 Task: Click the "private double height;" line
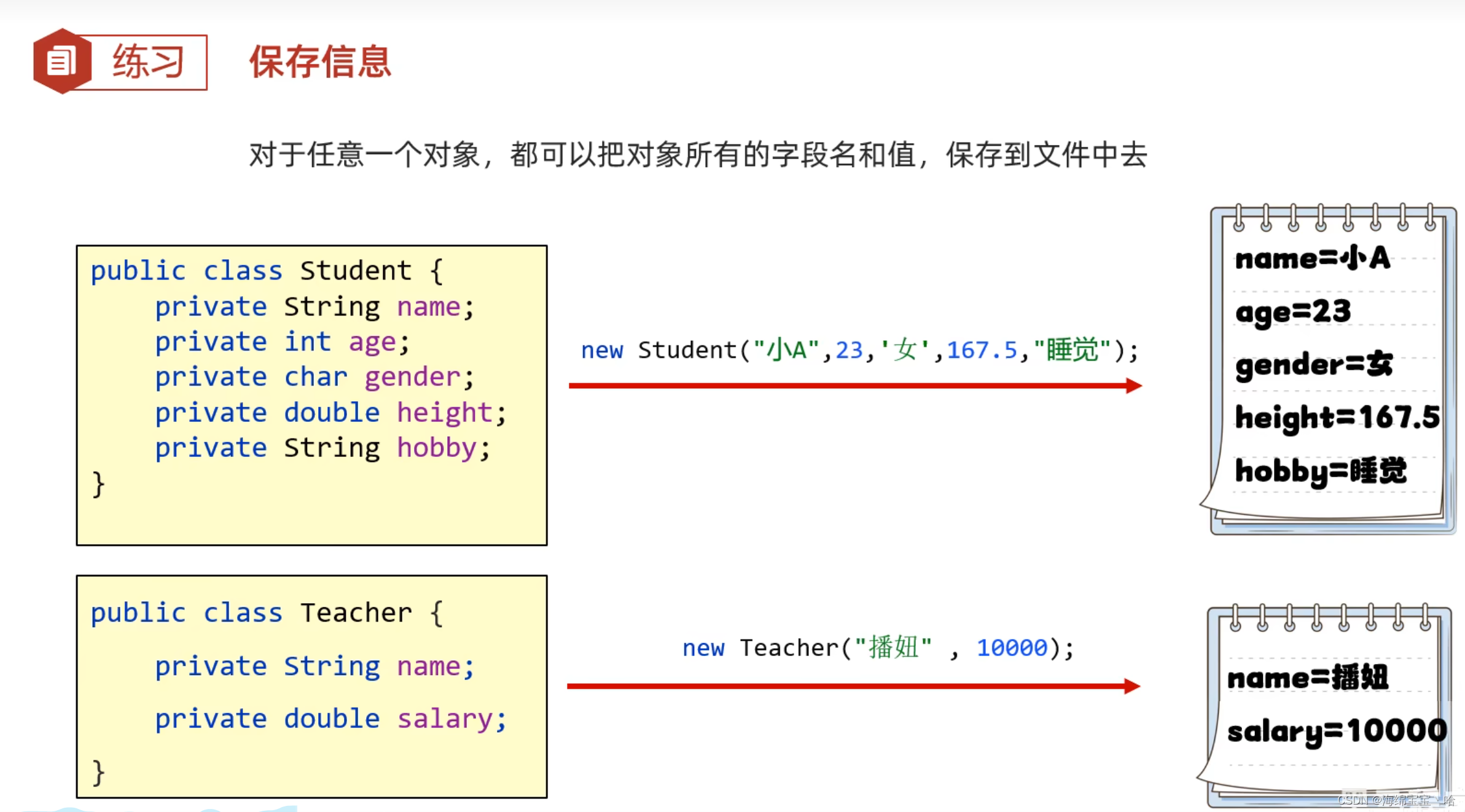coord(330,412)
